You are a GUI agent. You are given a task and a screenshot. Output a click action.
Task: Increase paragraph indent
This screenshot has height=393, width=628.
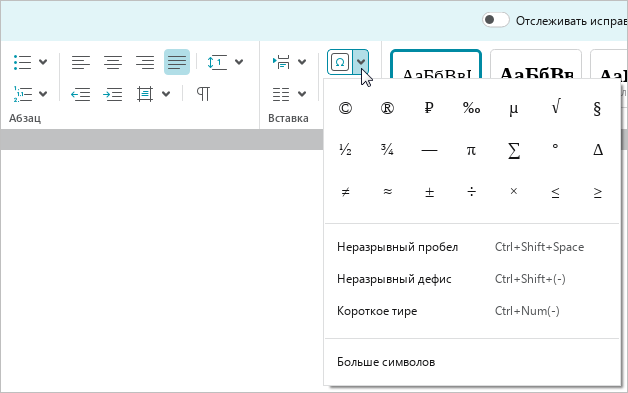pyautogui.click(x=113, y=94)
